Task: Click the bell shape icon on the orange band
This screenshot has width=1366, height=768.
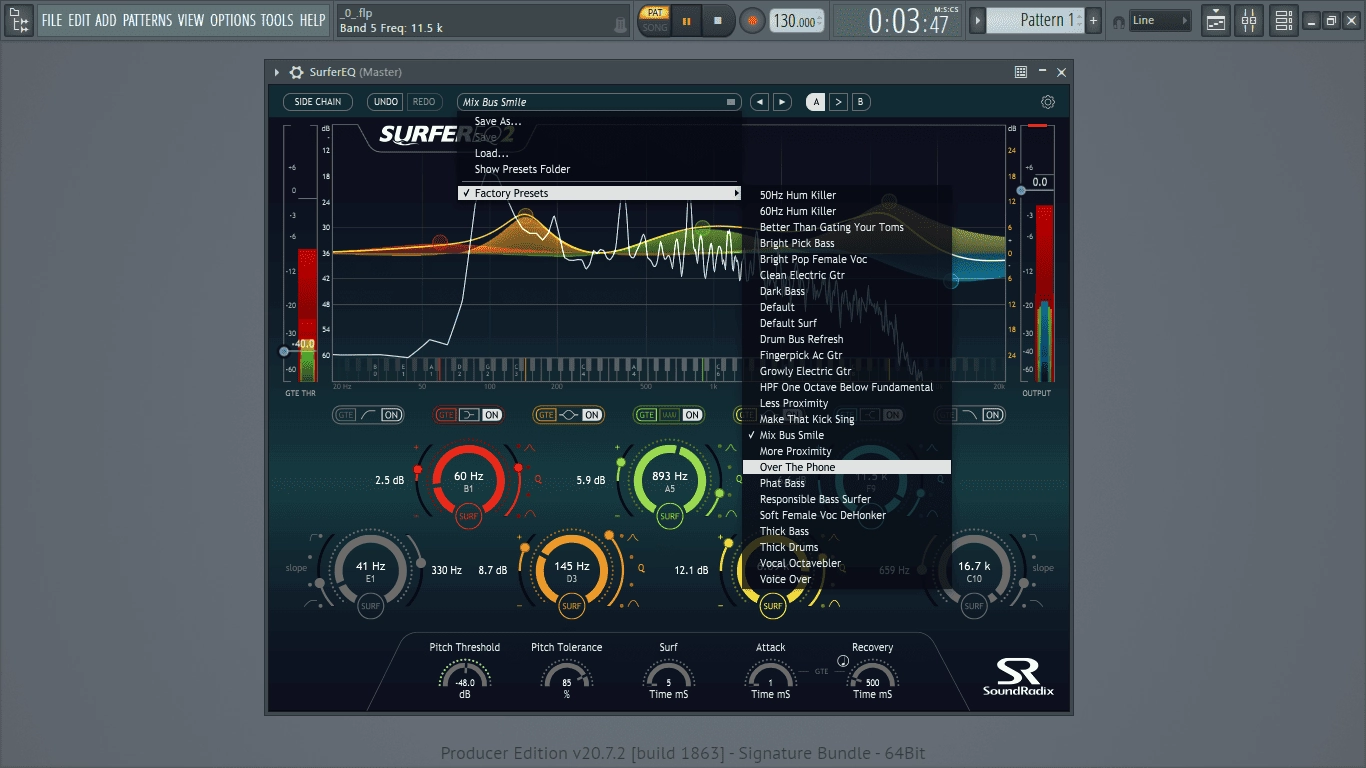Action: (568, 415)
